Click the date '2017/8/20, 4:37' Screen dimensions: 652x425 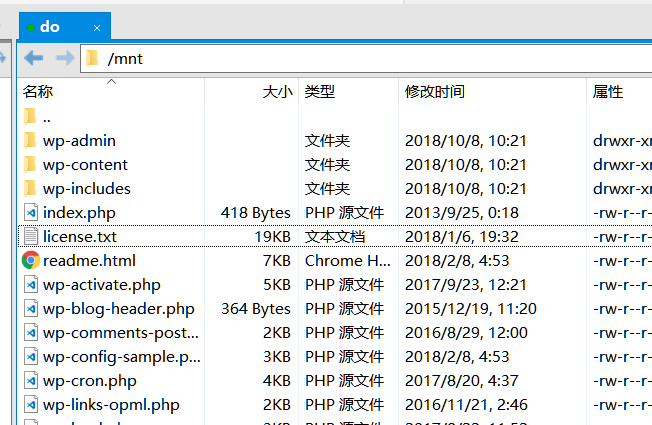click(462, 381)
